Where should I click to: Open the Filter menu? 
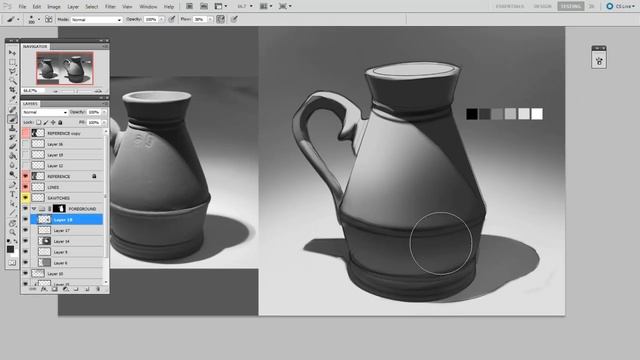coord(110,7)
